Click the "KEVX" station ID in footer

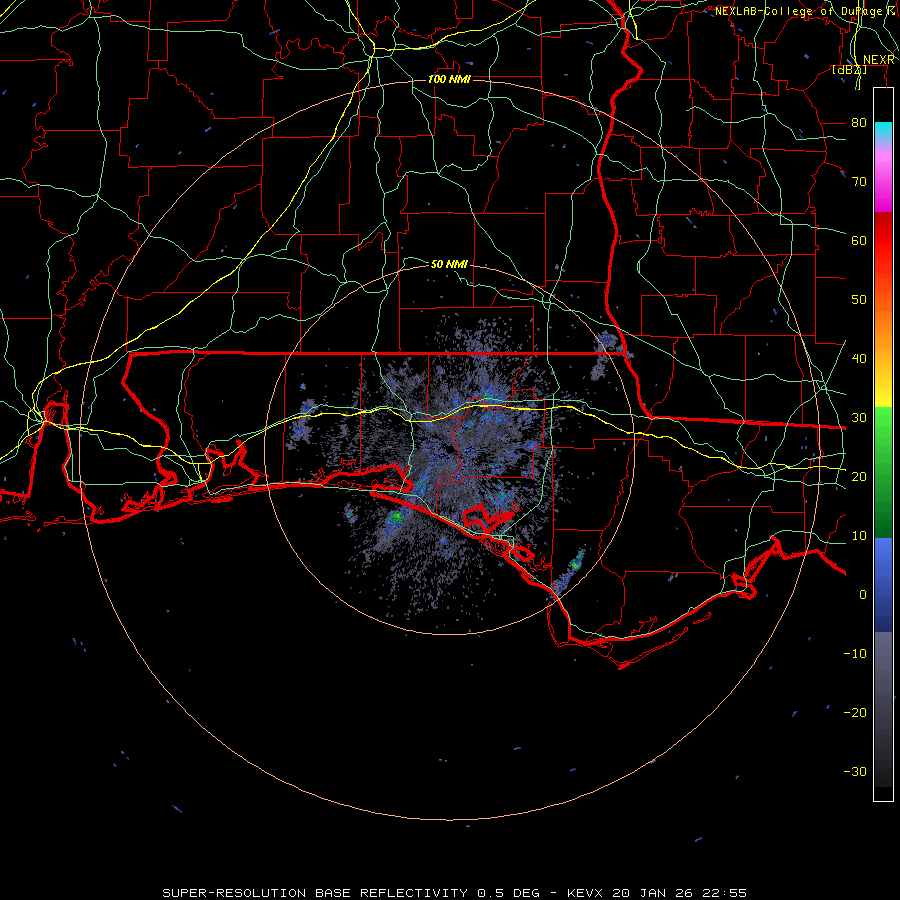click(584, 893)
